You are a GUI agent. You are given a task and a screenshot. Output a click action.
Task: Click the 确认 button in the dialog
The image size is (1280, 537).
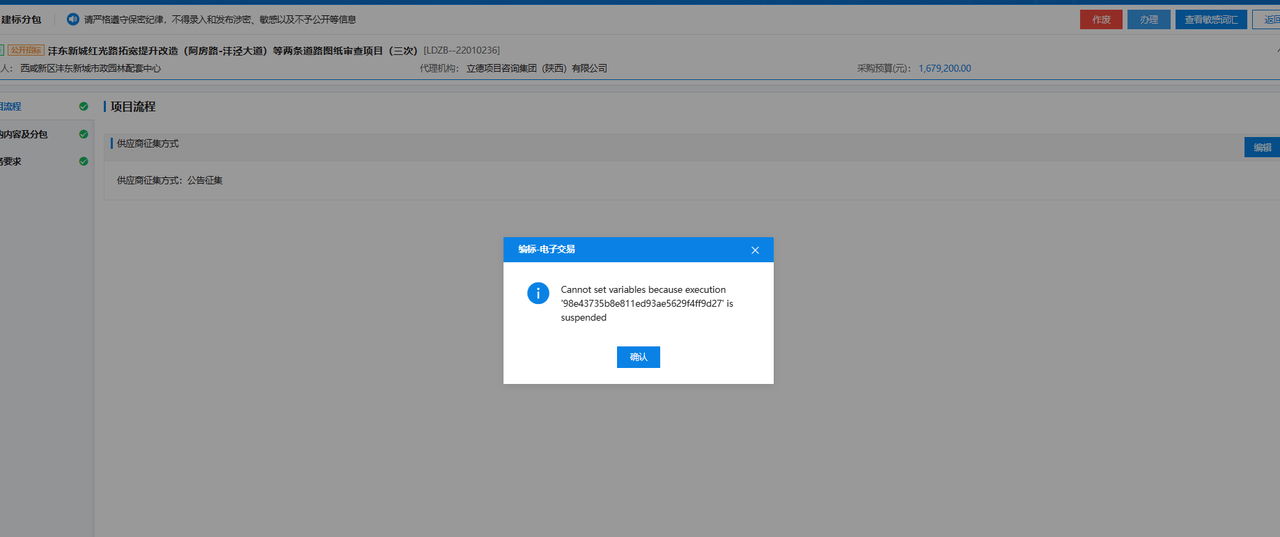pos(638,357)
